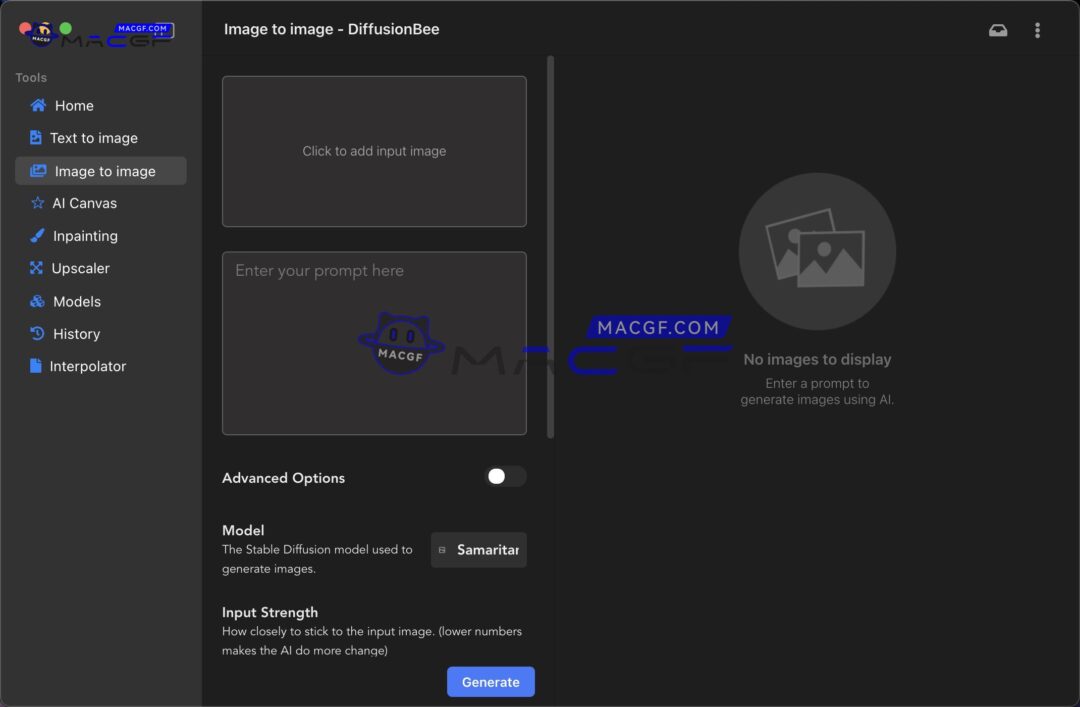
Task: Click the Generate button
Action: 490,681
